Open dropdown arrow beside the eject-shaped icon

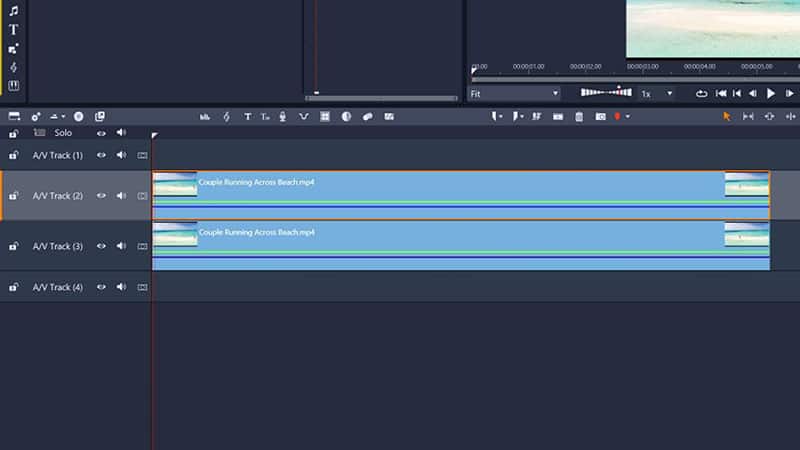[x=63, y=116]
